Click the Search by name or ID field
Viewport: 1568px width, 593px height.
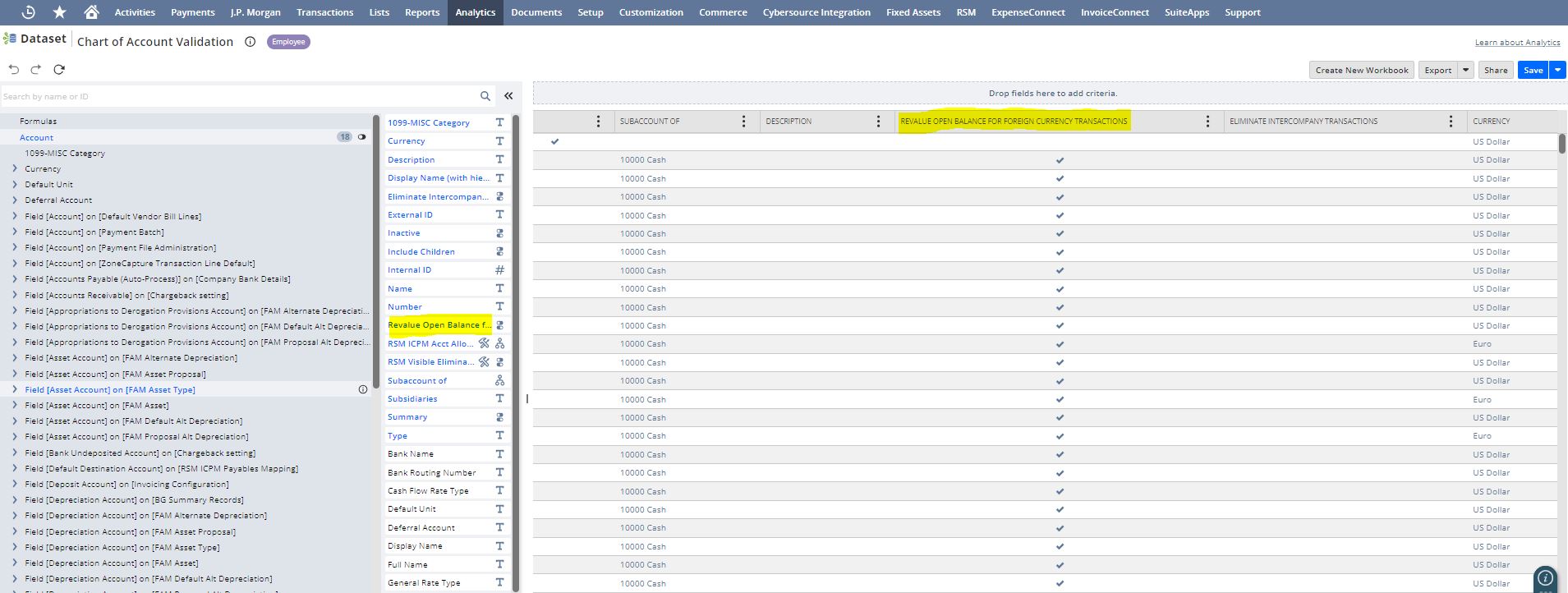click(238, 96)
